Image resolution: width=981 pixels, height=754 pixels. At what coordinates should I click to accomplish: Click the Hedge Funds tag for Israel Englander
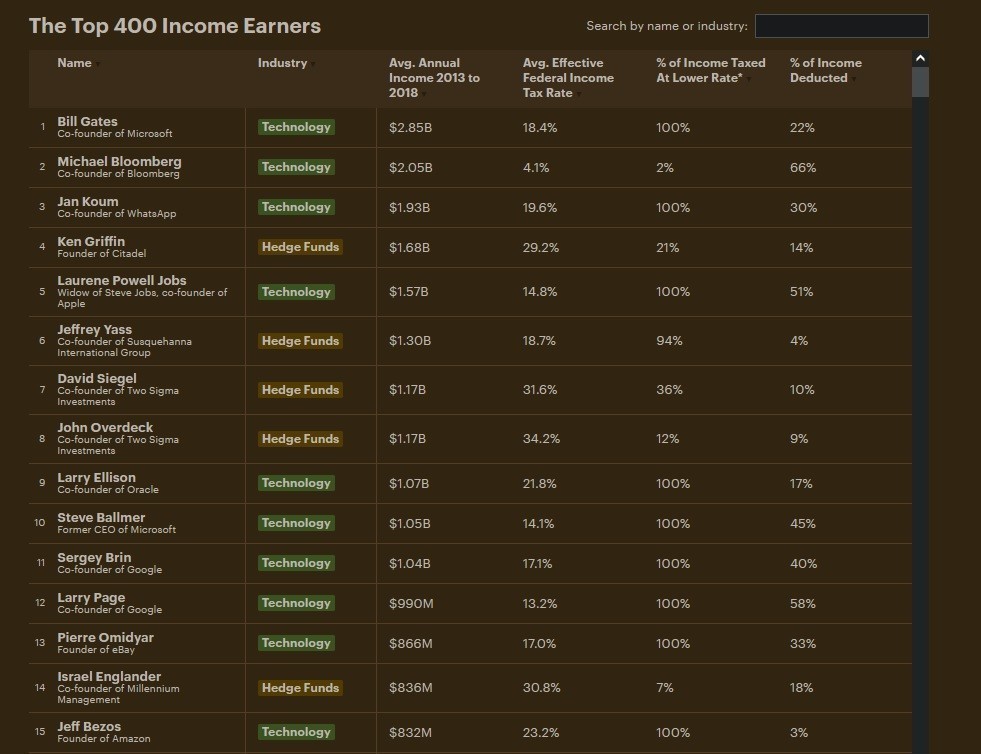tap(300, 688)
